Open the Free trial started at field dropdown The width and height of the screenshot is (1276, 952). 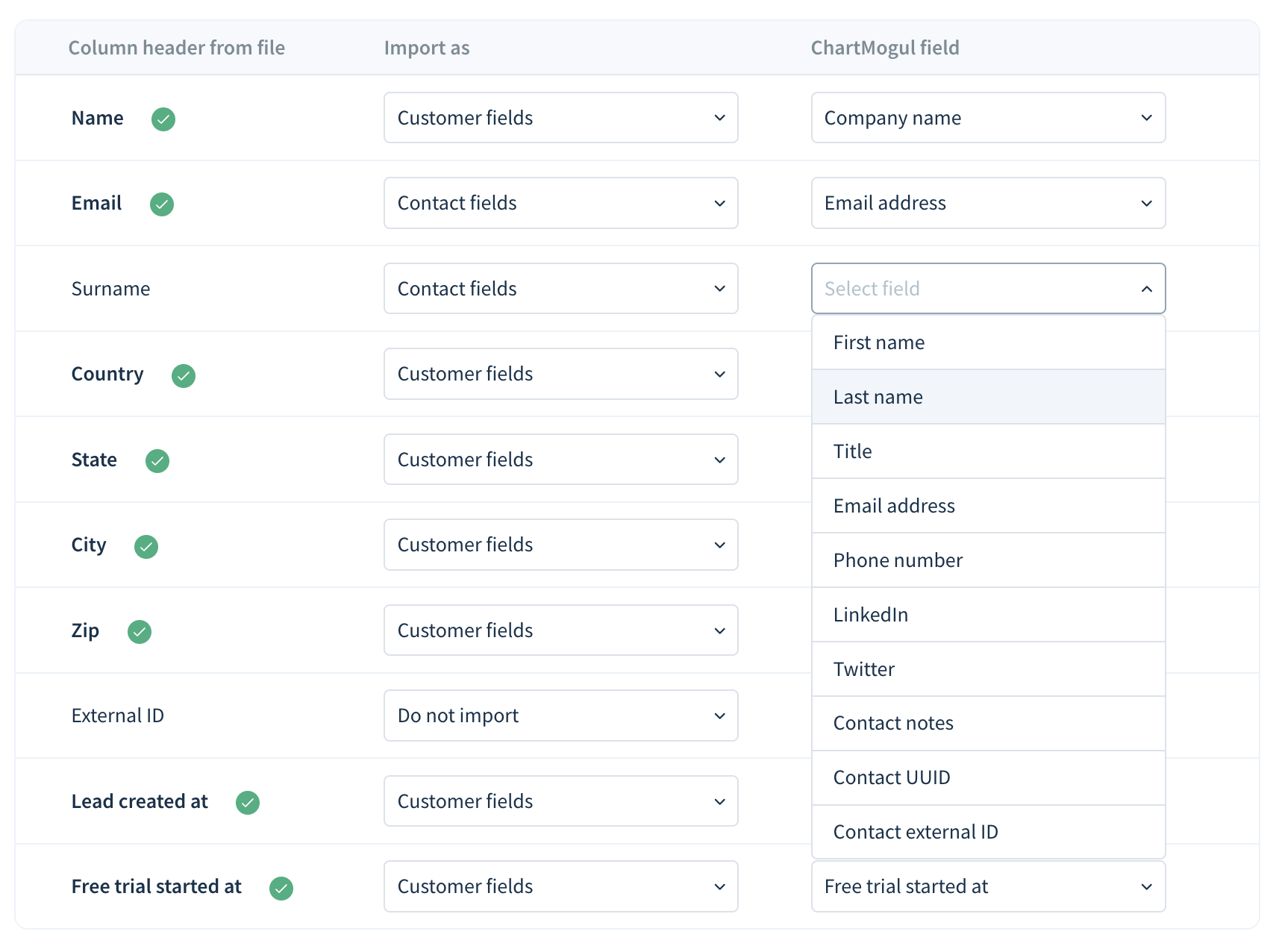click(x=988, y=886)
